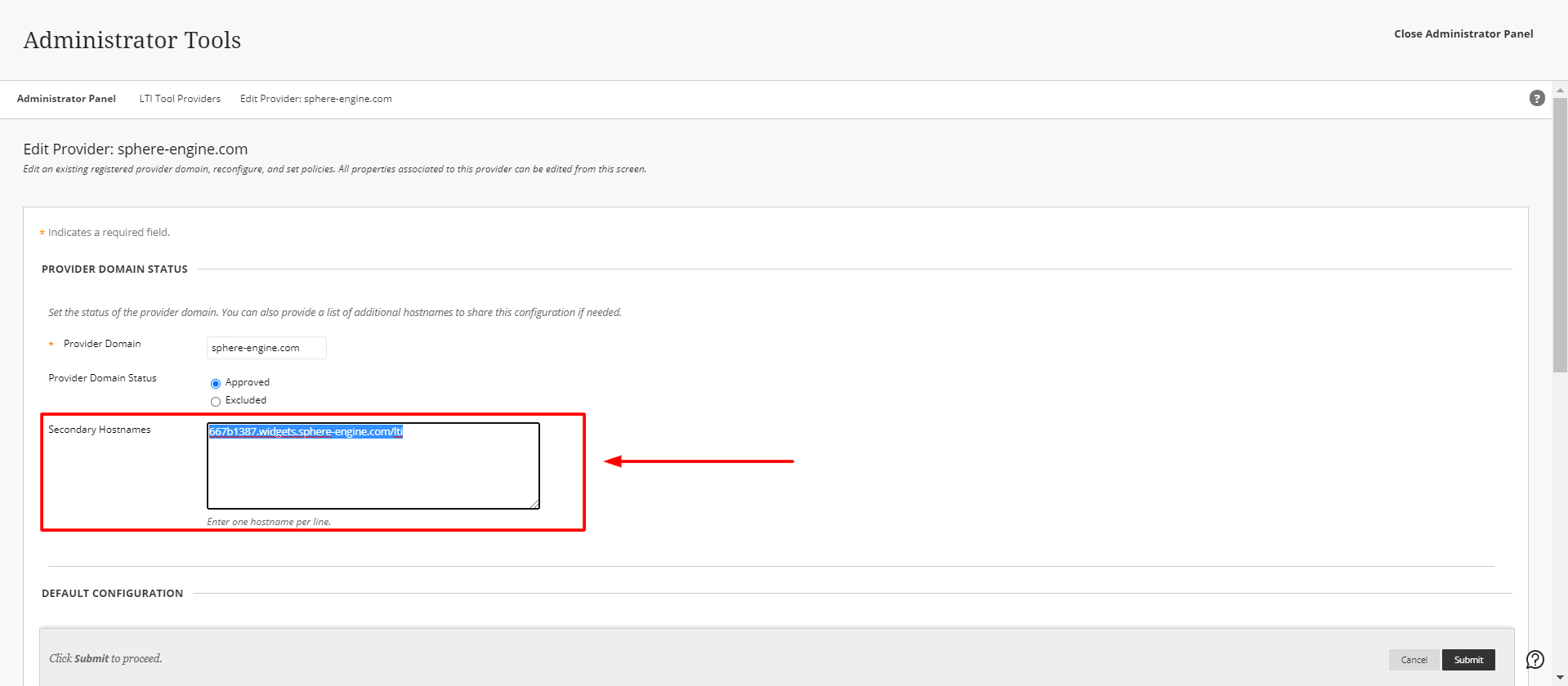The image size is (1568, 686).
Task: Click 'Enter one hostname per line.' hint
Action: [x=269, y=522]
